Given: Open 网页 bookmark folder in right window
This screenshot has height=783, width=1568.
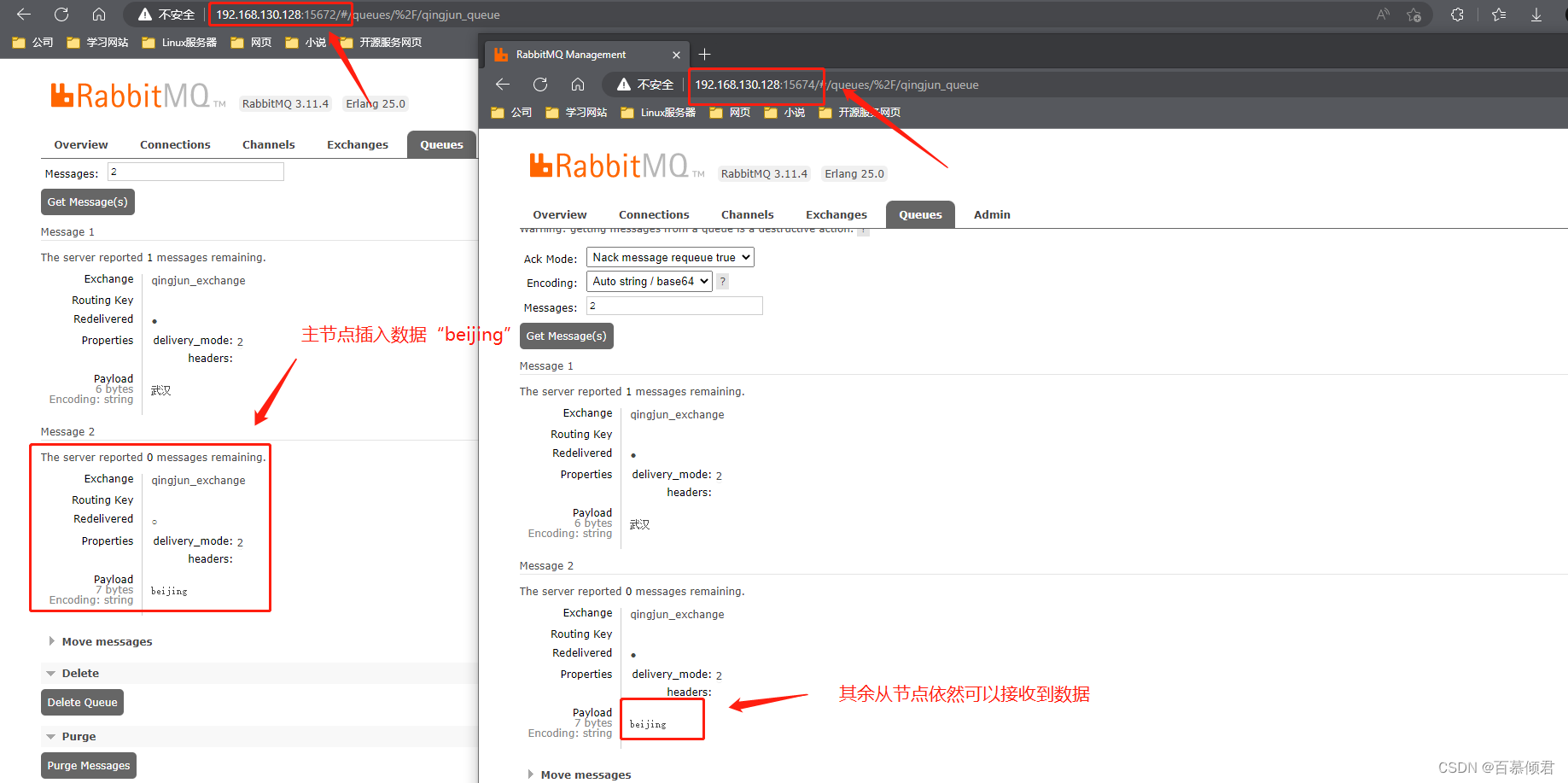Looking at the screenshot, I should (x=730, y=112).
